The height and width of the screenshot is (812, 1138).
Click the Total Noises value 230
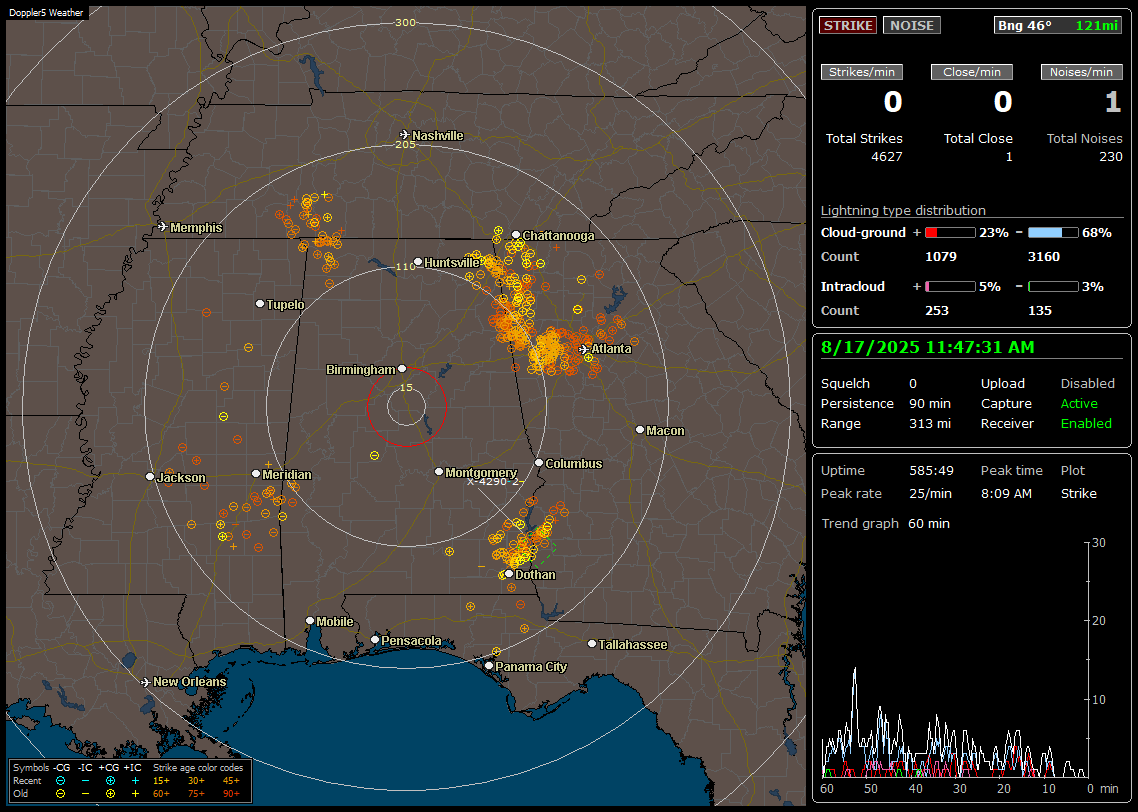1110,157
